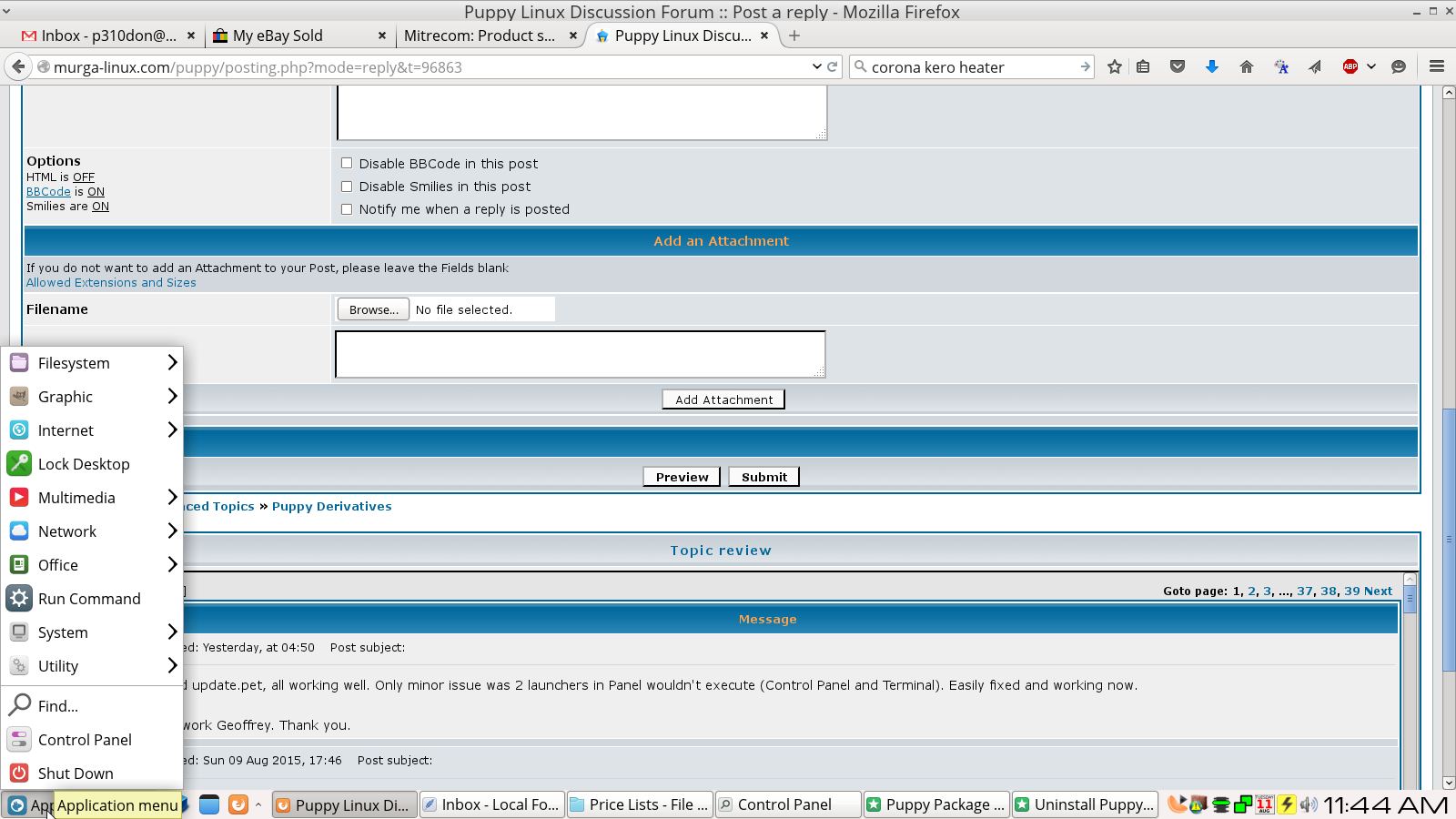This screenshot has height=819, width=1456.
Task: Select Lock Desktop in application menu
Action: coord(92,464)
